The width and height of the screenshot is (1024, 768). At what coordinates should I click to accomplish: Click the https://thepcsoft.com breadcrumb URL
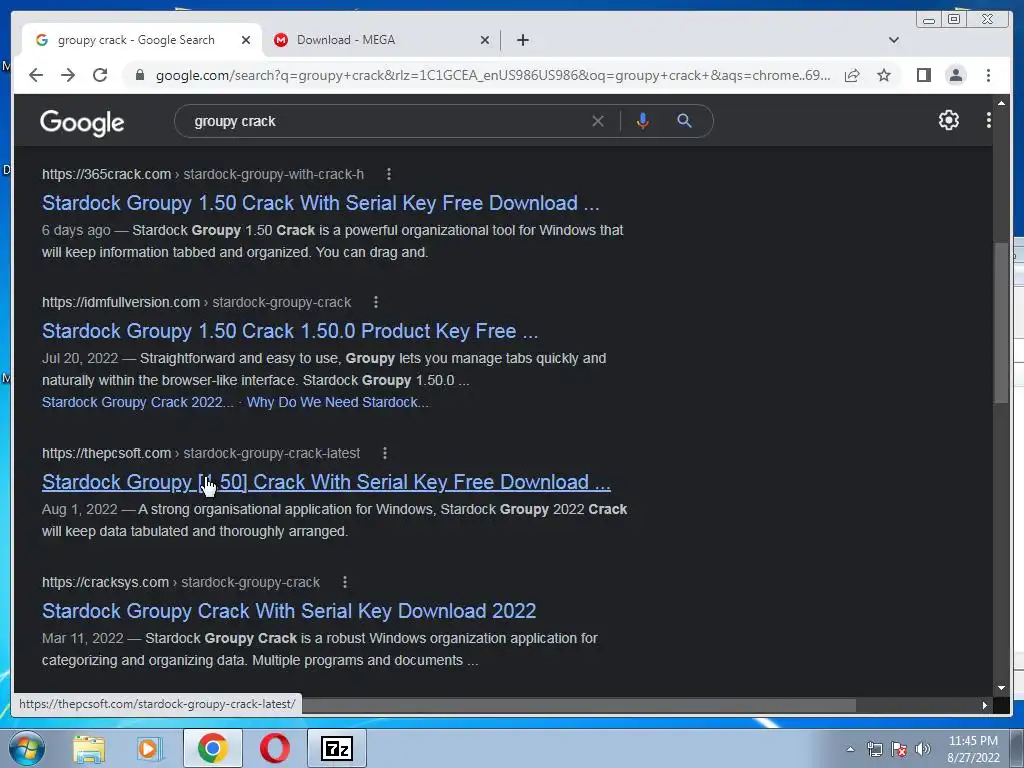coord(106,453)
